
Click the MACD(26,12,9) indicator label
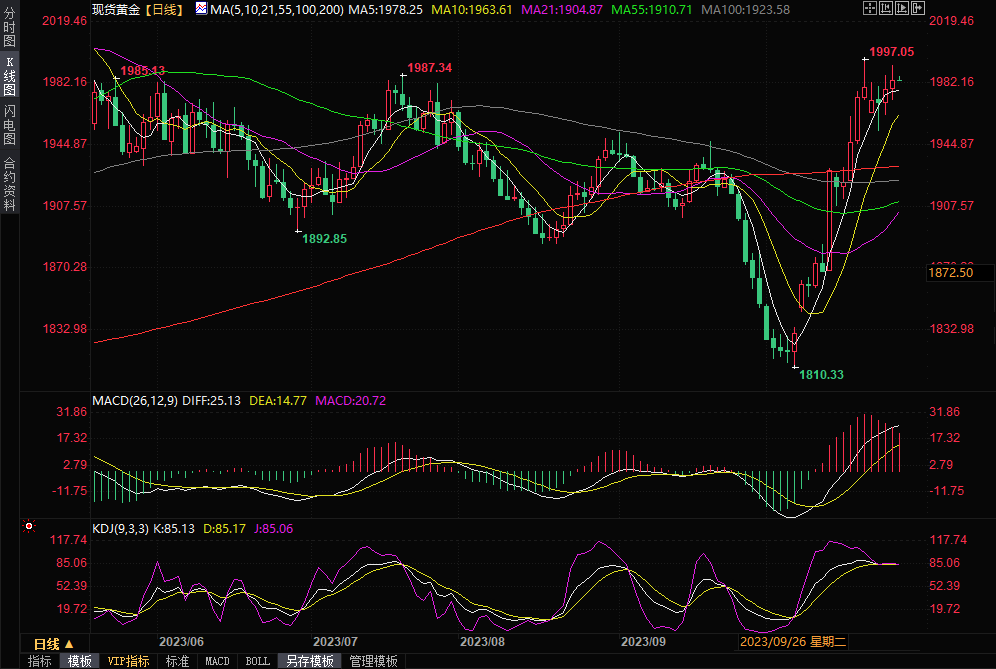[135, 401]
